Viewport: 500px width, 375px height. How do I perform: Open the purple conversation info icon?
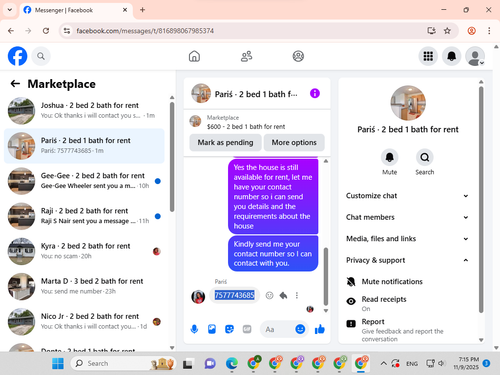tap(315, 93)
